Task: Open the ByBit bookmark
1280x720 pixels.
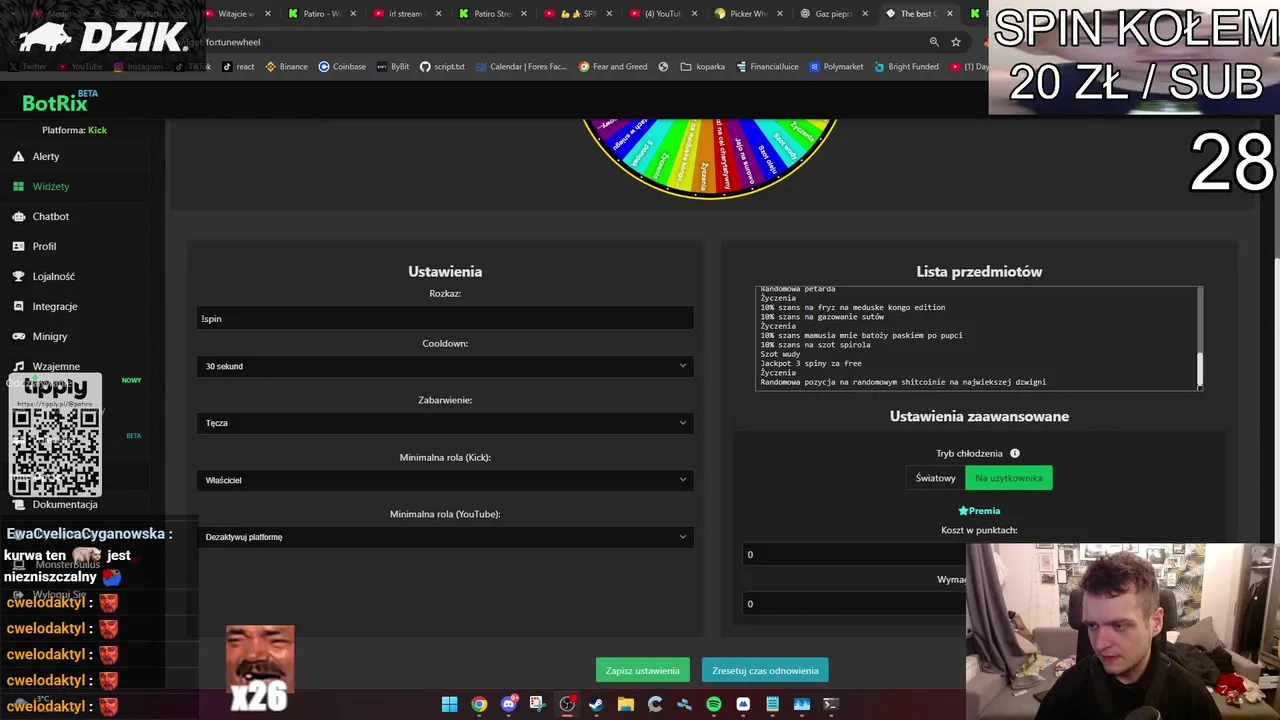Action: [x=393, y=67]
